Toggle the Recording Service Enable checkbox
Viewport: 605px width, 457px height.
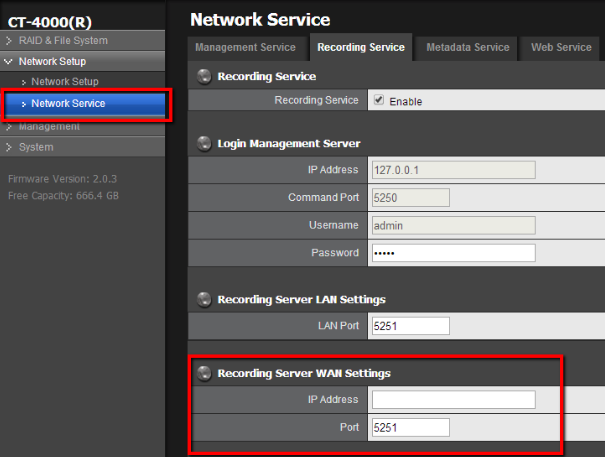(x=379, y=100)
